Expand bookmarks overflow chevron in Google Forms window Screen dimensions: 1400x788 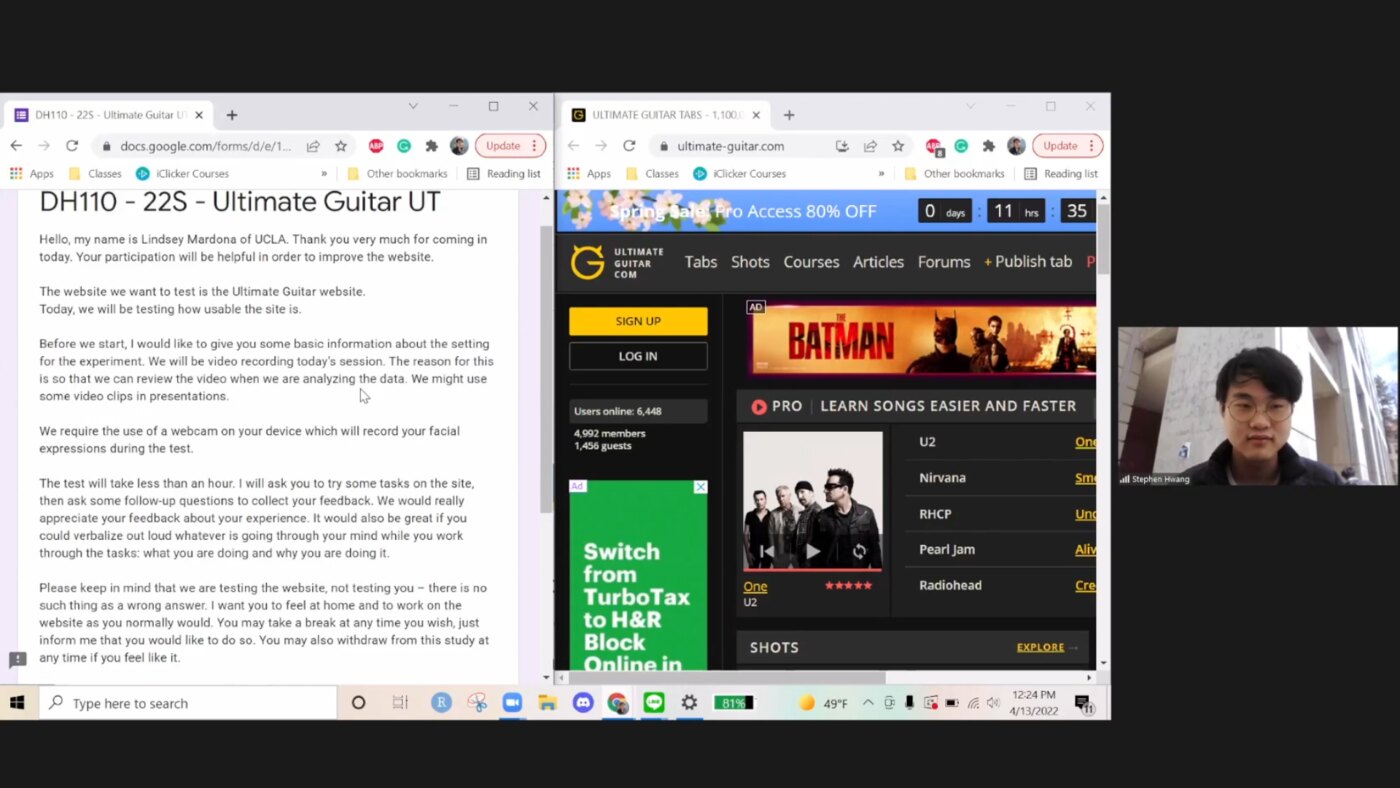[324, 174]
